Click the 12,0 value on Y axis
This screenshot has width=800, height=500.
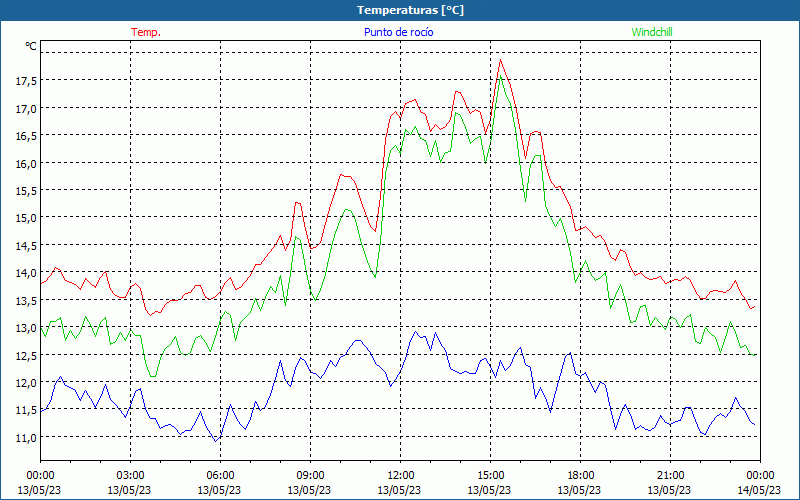coord(27,383)
